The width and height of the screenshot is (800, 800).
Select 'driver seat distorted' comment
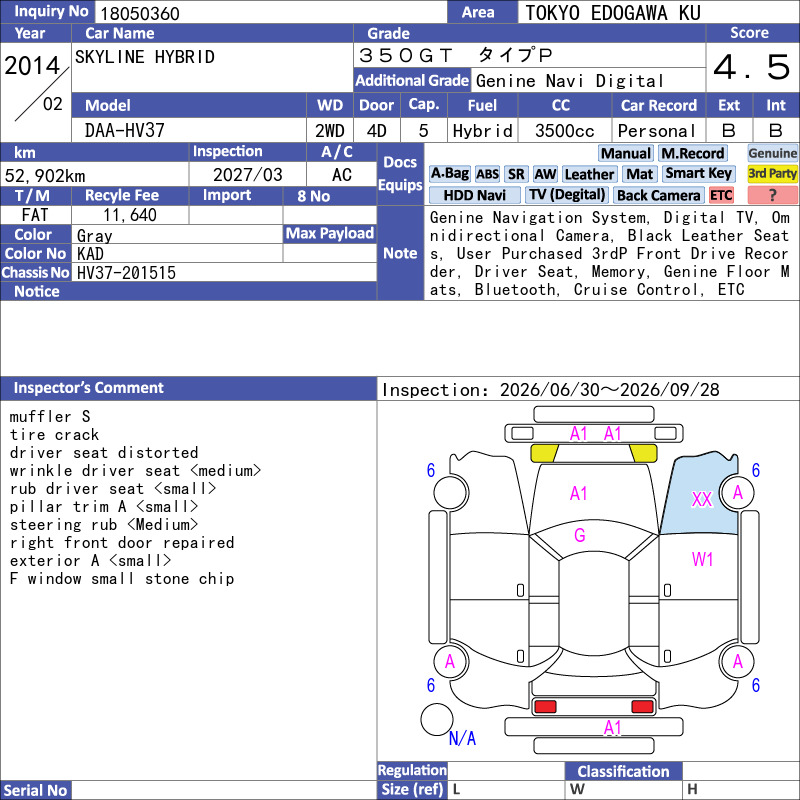click(x=104, y=453)
